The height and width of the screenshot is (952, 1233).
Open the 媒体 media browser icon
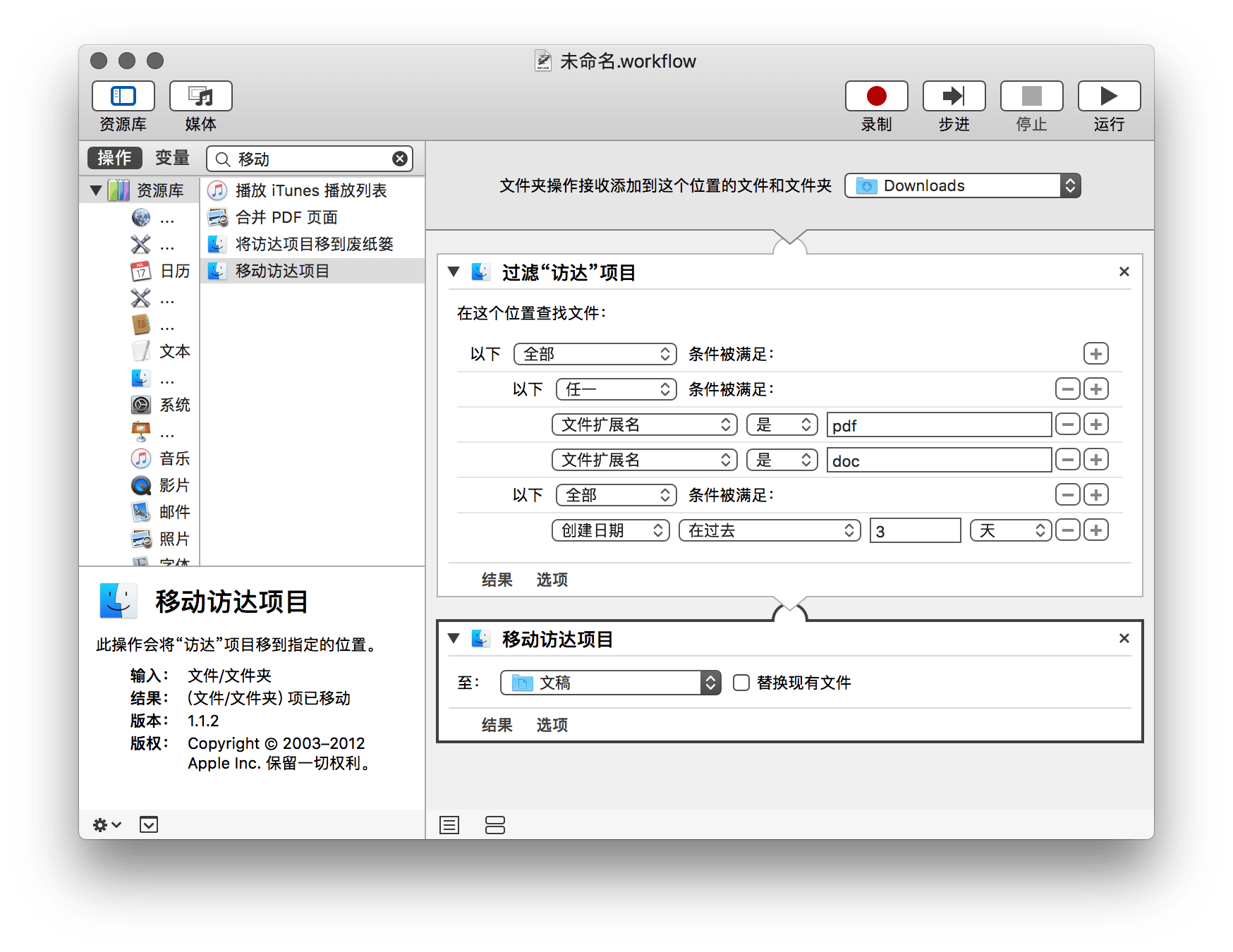click(x=200, y=97)
